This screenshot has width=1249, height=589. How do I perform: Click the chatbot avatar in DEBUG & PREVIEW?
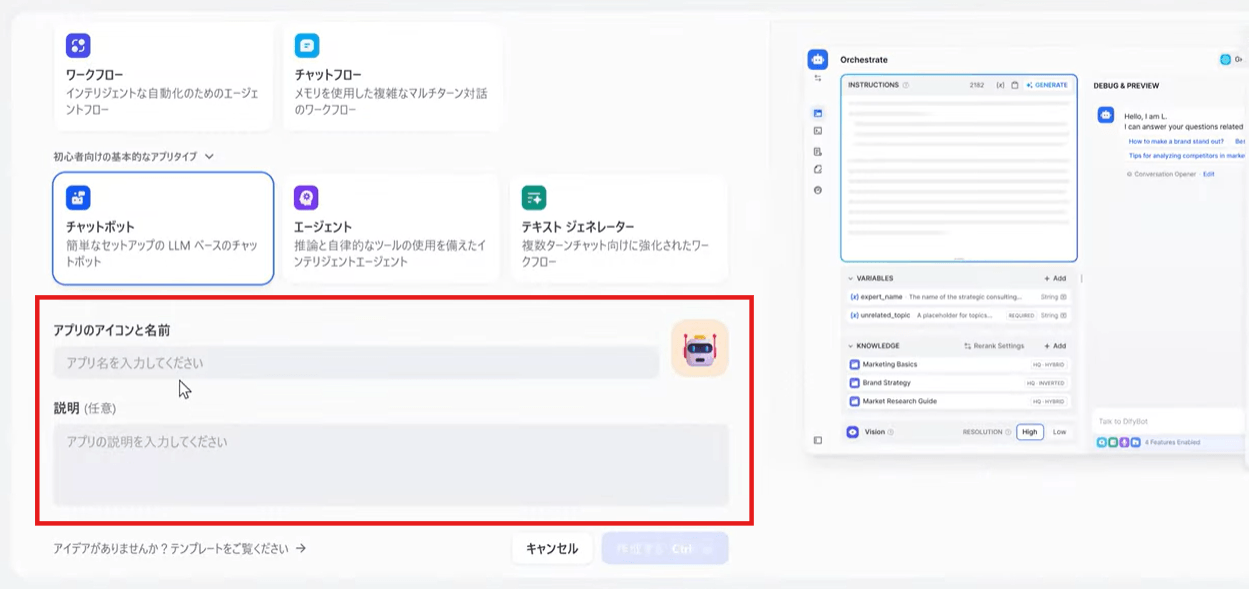pos(1106,115)
